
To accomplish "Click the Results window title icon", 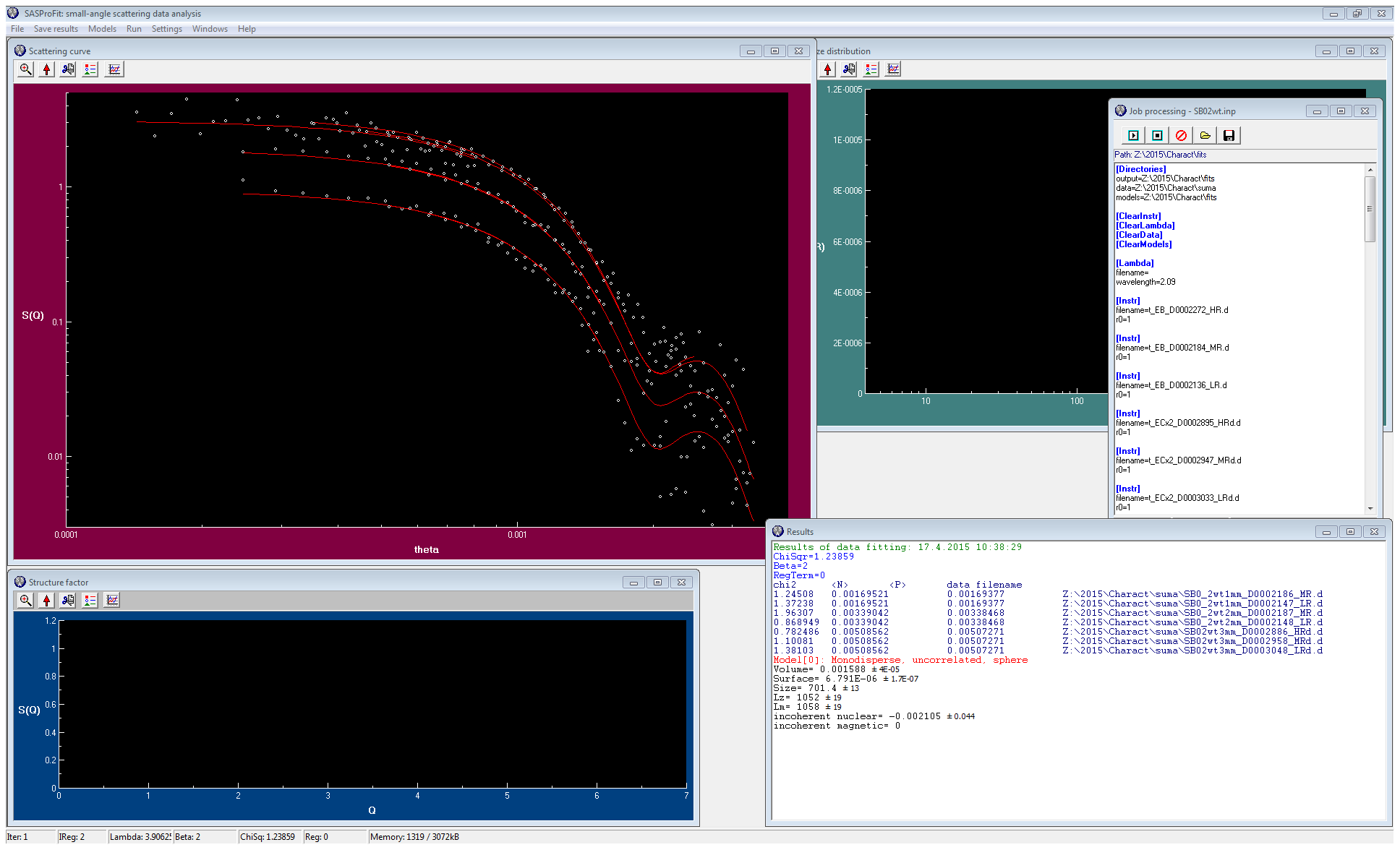I will click(x=778, y=531).
